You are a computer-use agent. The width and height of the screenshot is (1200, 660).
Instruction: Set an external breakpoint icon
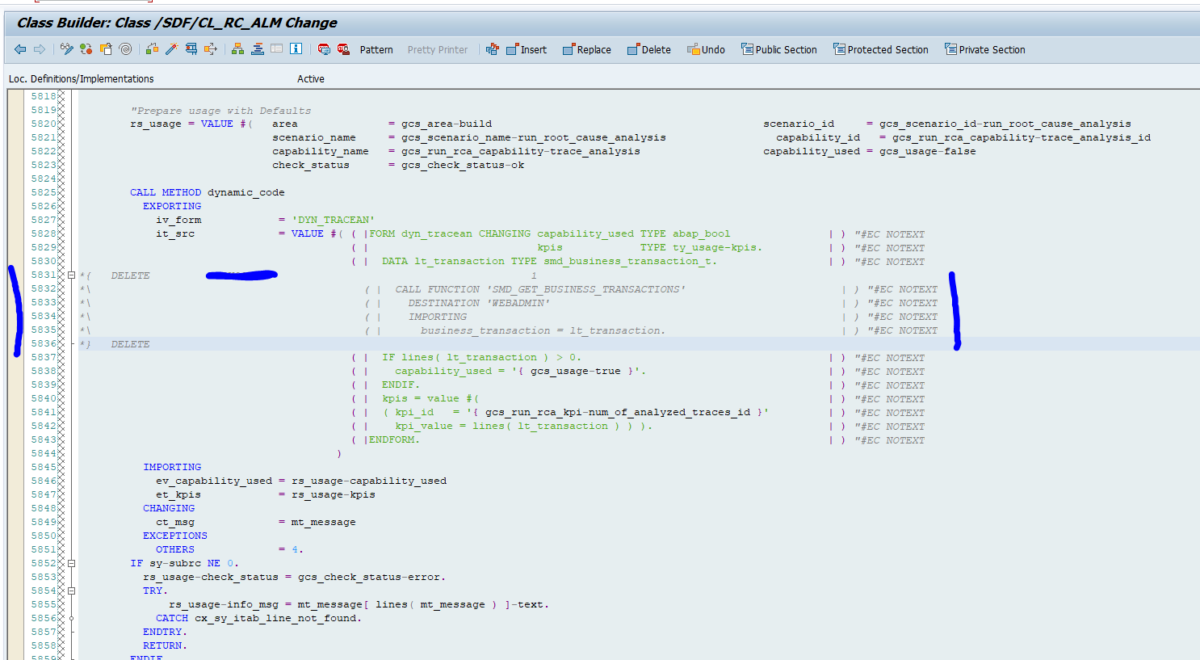point(343,49)
